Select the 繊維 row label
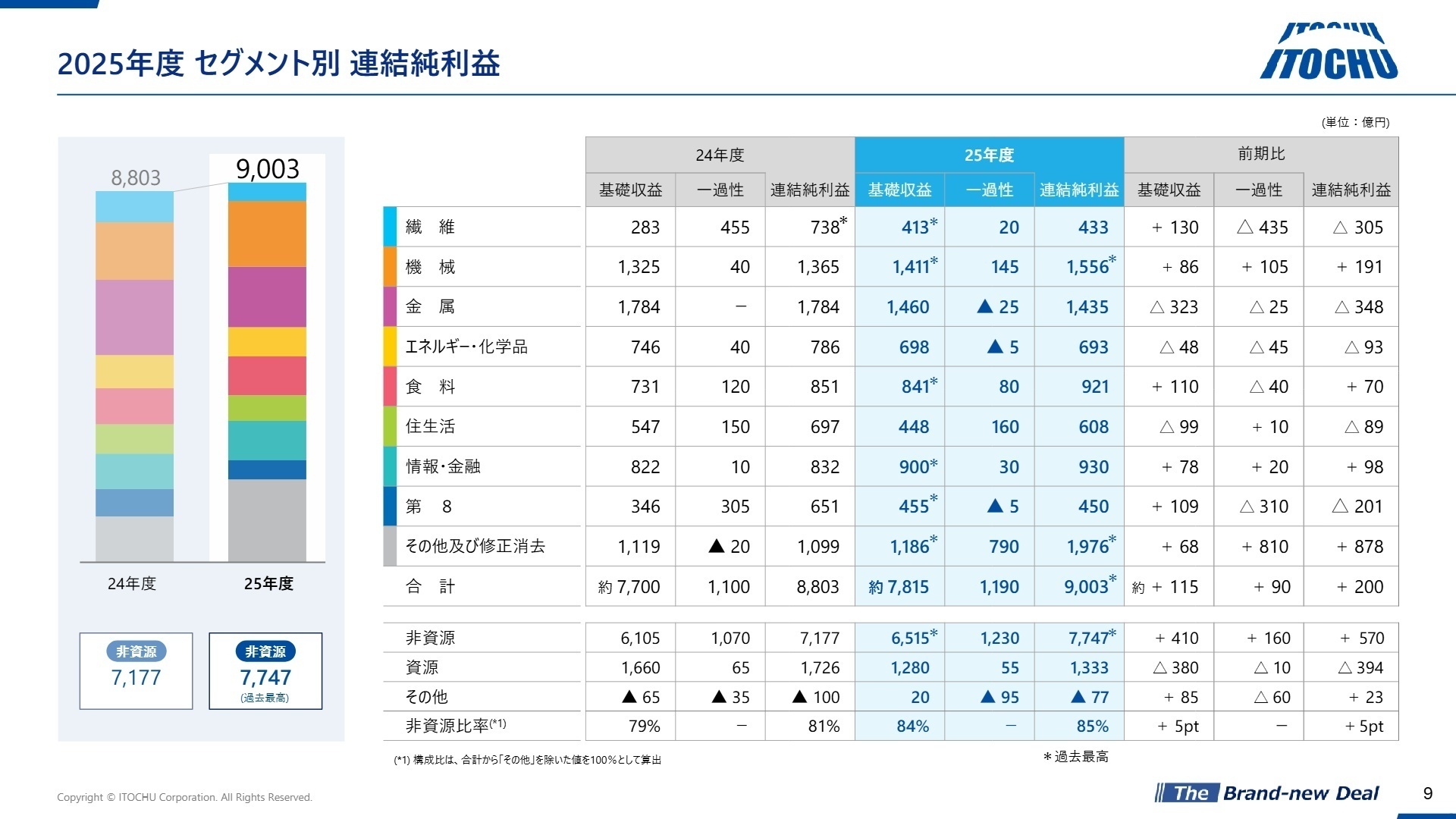 (430, 227)
